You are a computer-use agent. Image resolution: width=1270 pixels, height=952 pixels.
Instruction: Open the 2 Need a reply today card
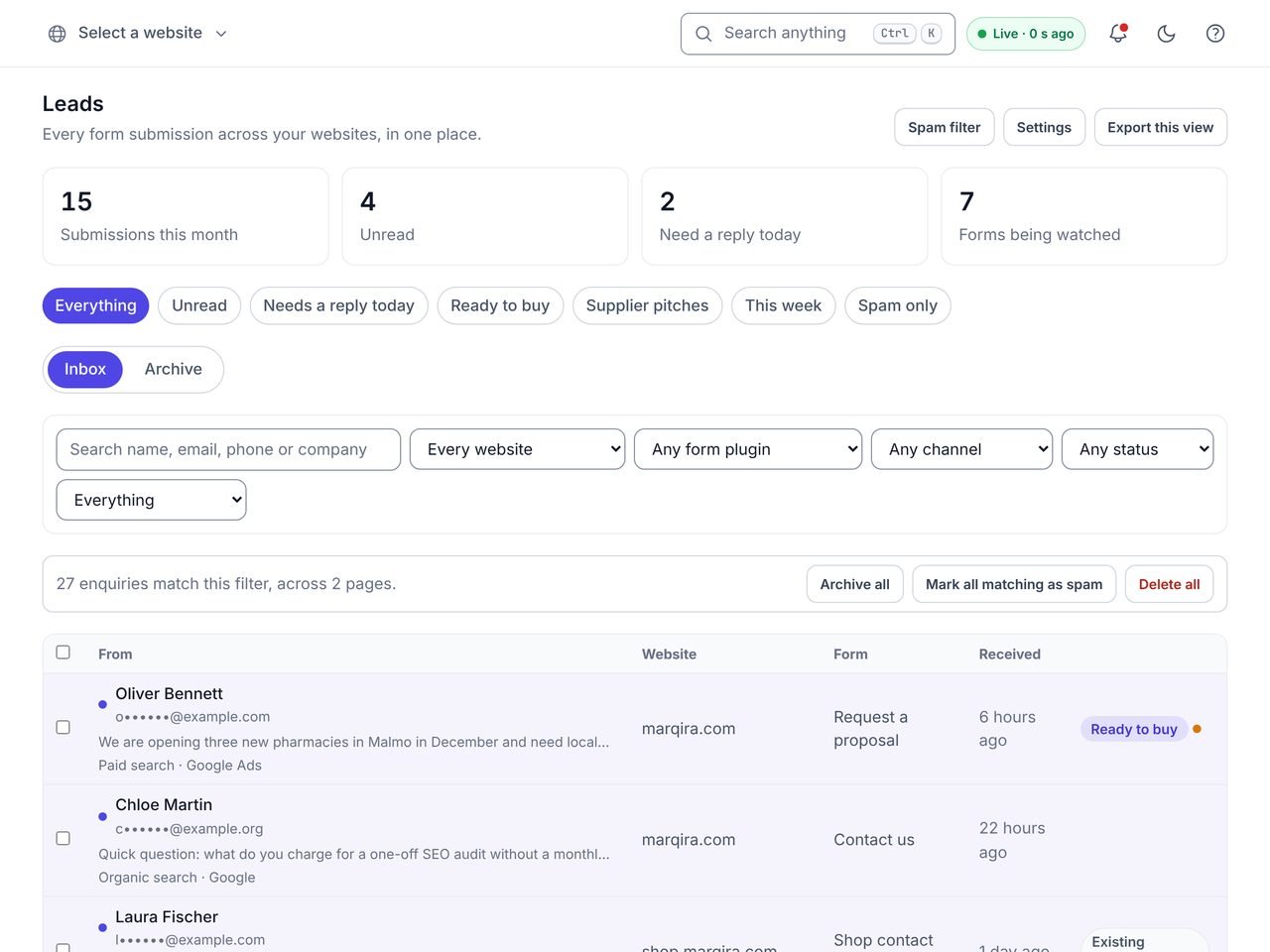click(x=784, y=216)
